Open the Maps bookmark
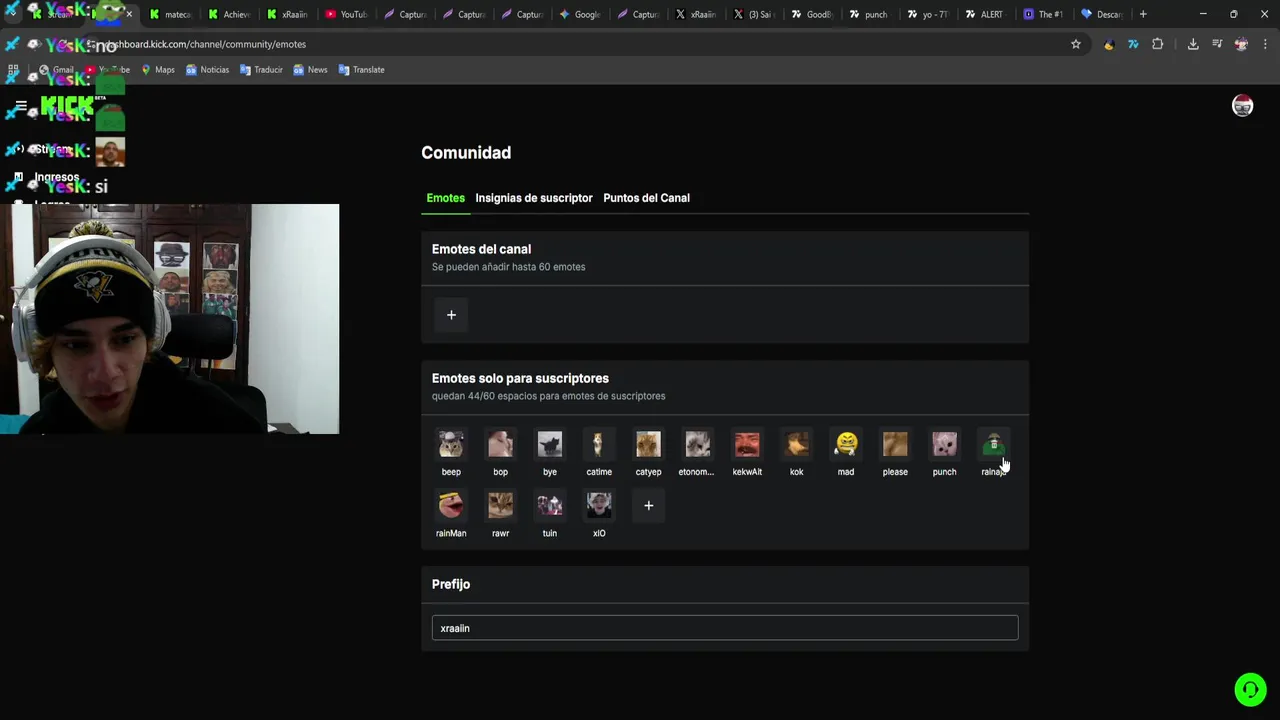 tap(157, 70)
